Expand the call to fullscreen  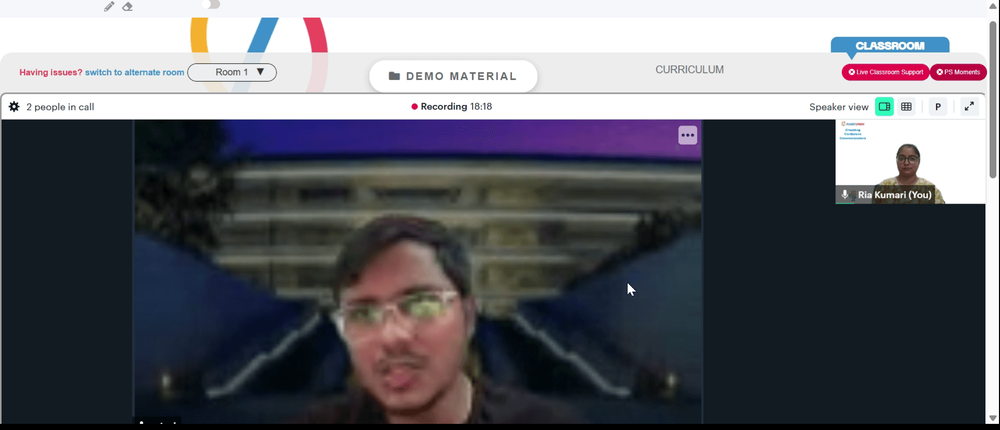click(x=969, y=107)
